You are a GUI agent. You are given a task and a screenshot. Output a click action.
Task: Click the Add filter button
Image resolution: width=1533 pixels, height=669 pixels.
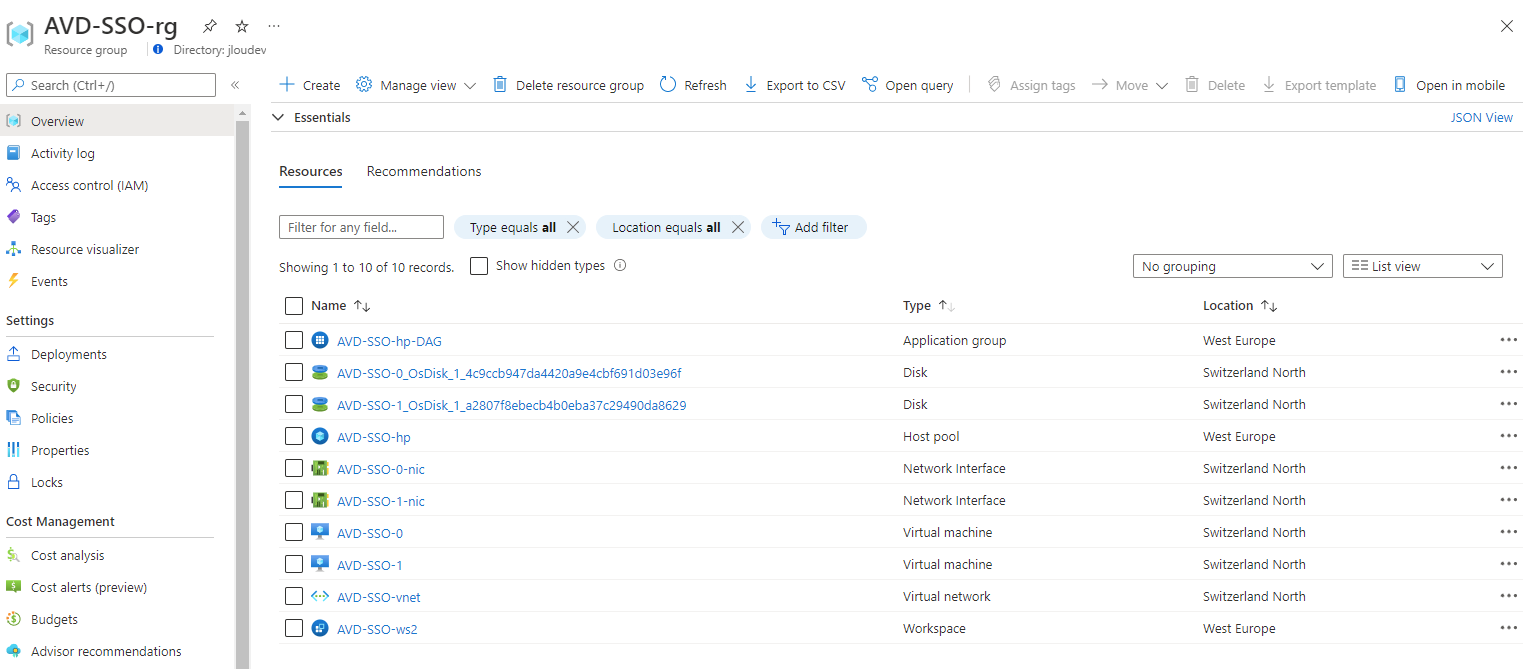[813, 227]
